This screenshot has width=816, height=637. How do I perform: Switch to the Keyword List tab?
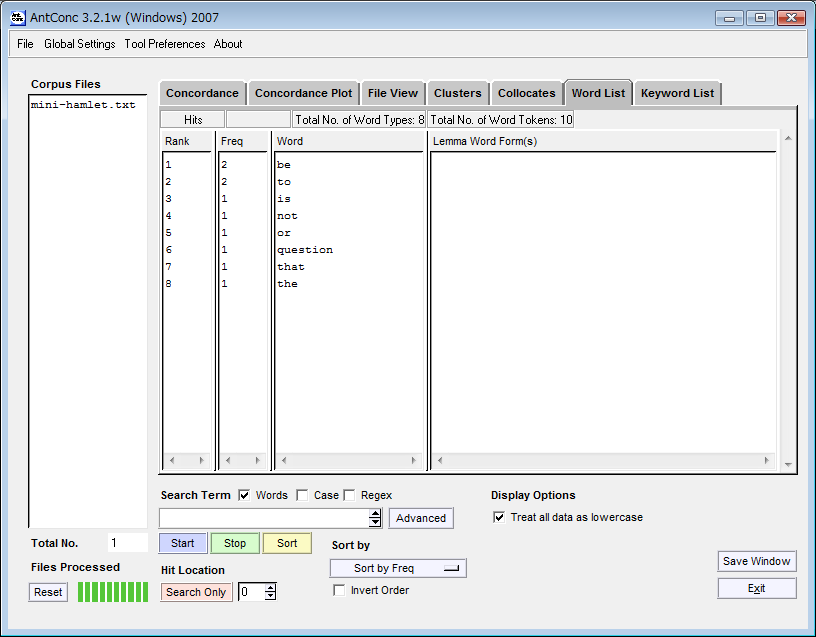[677, 93]
